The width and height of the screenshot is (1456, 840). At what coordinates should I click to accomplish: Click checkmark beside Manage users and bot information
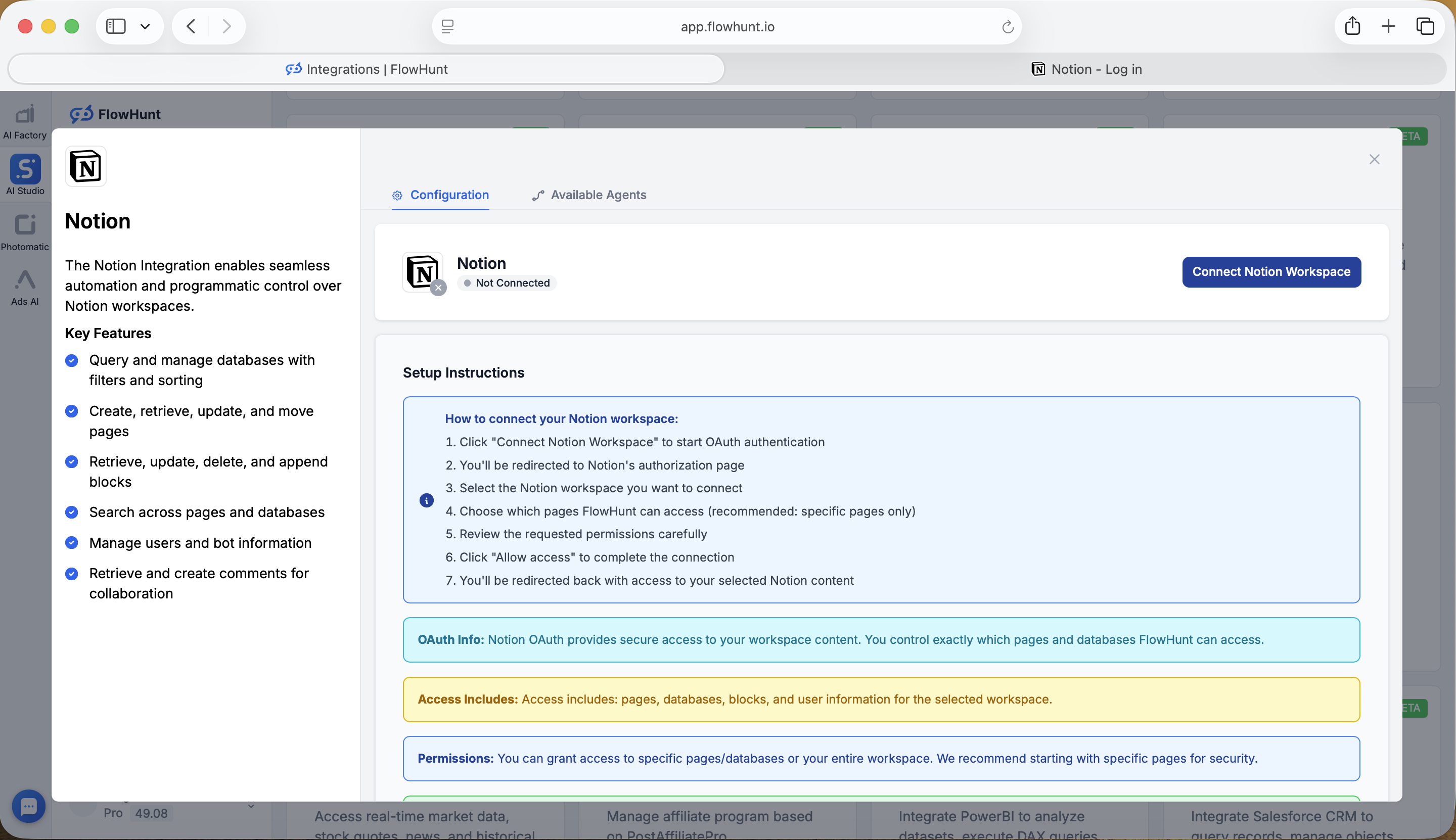coord(72,543)
